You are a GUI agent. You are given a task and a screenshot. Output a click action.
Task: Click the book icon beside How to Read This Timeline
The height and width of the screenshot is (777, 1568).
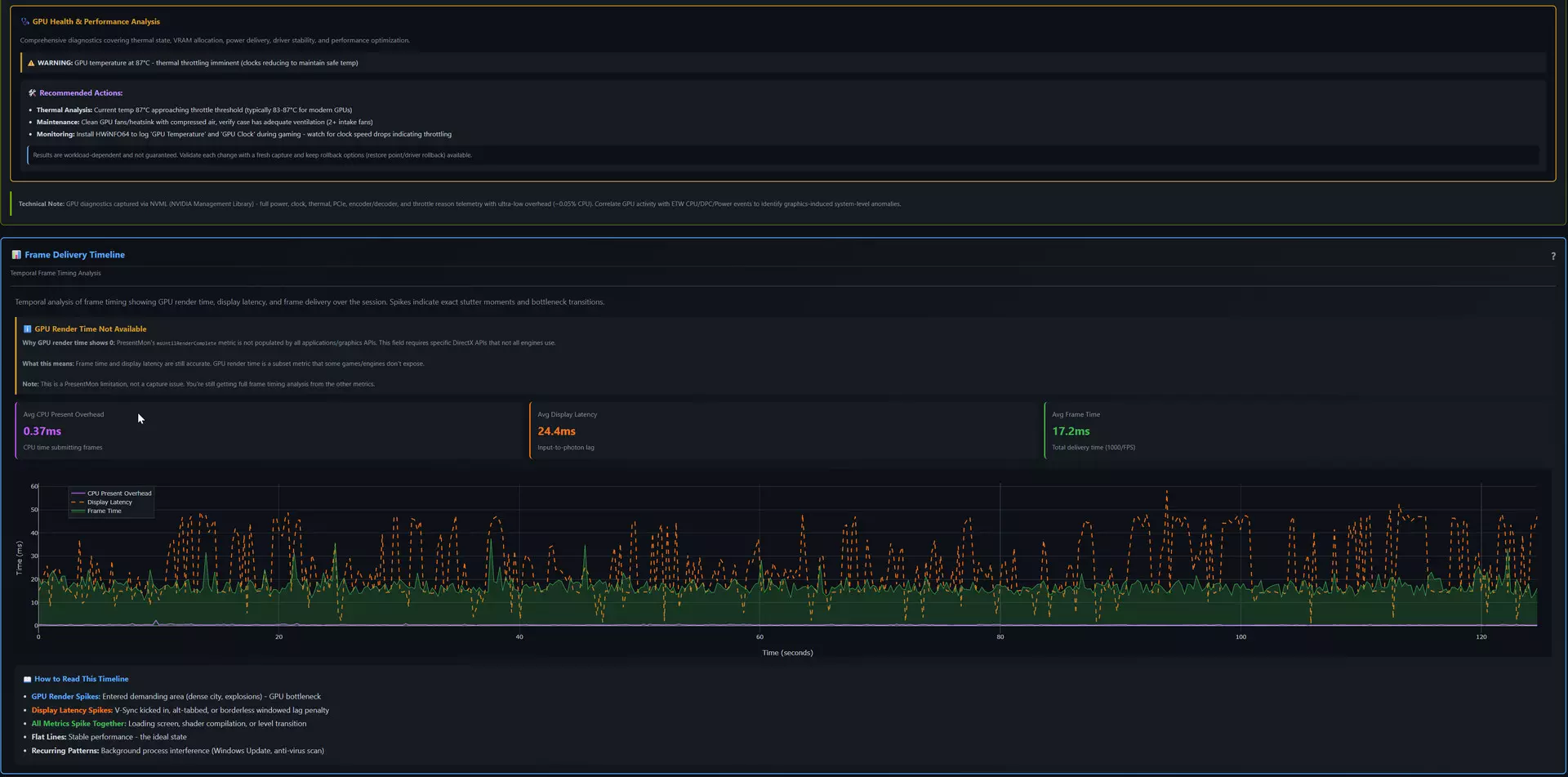click(27, 679)
